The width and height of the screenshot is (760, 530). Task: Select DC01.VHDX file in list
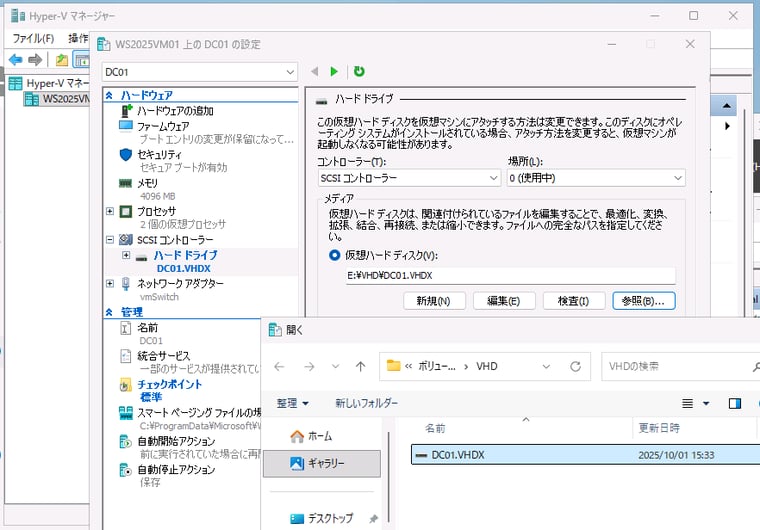[x=586, y=455]
